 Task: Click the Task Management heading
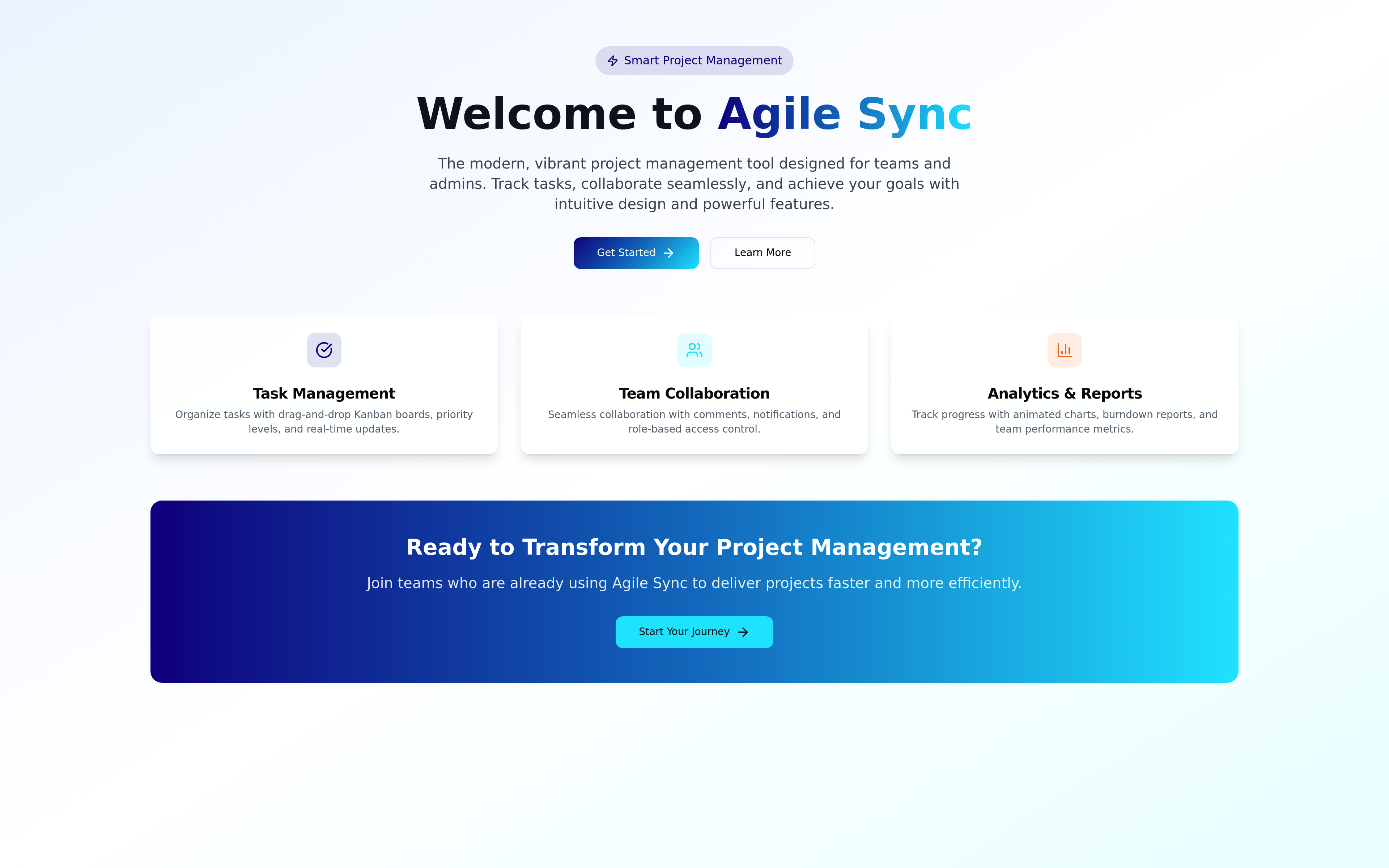[324, 394]
